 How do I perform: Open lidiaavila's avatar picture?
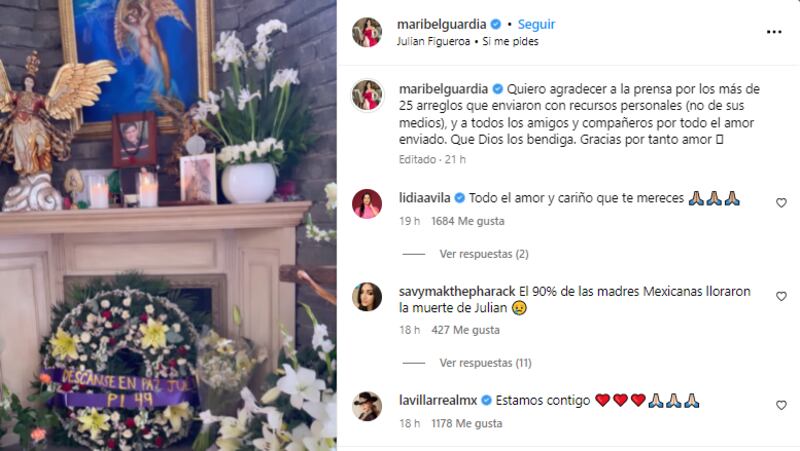367,204
